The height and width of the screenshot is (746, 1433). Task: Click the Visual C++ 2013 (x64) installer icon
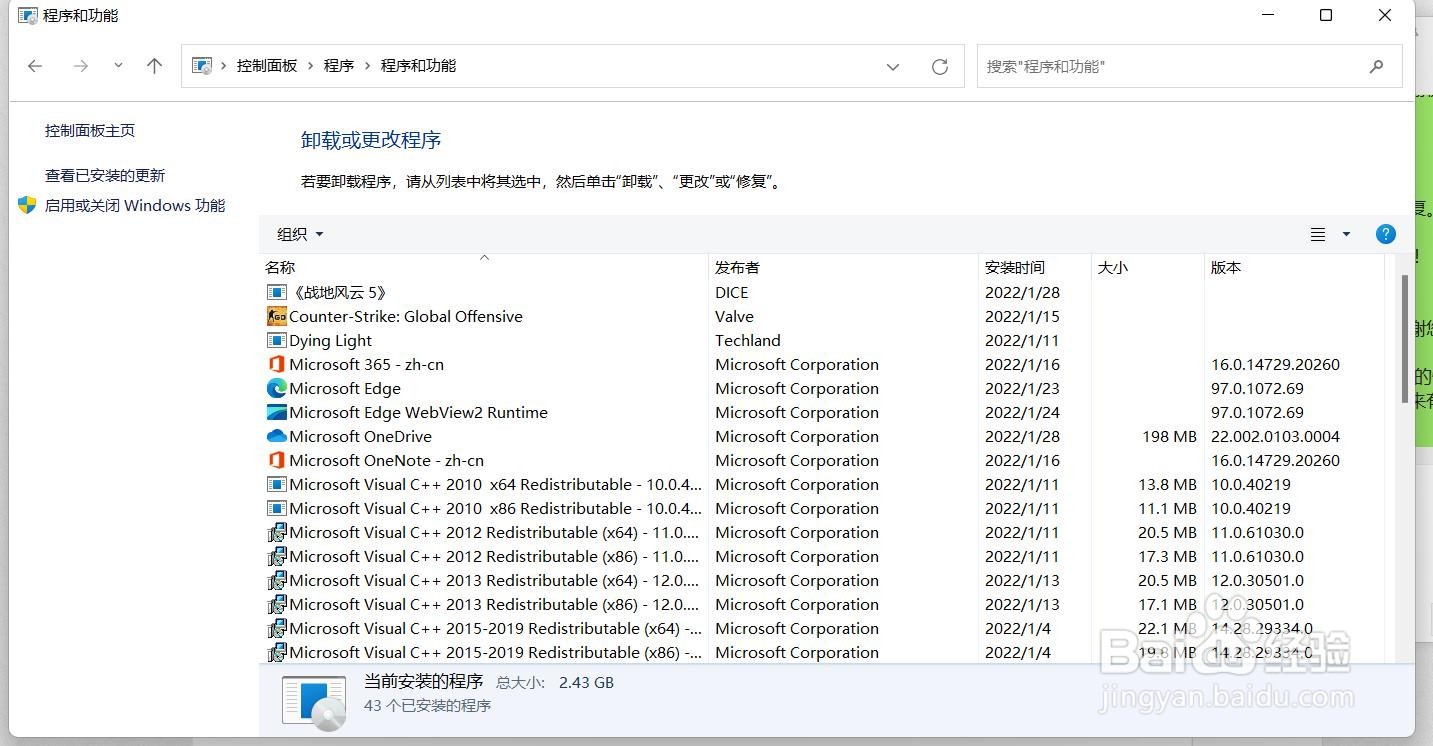(277, 581)
